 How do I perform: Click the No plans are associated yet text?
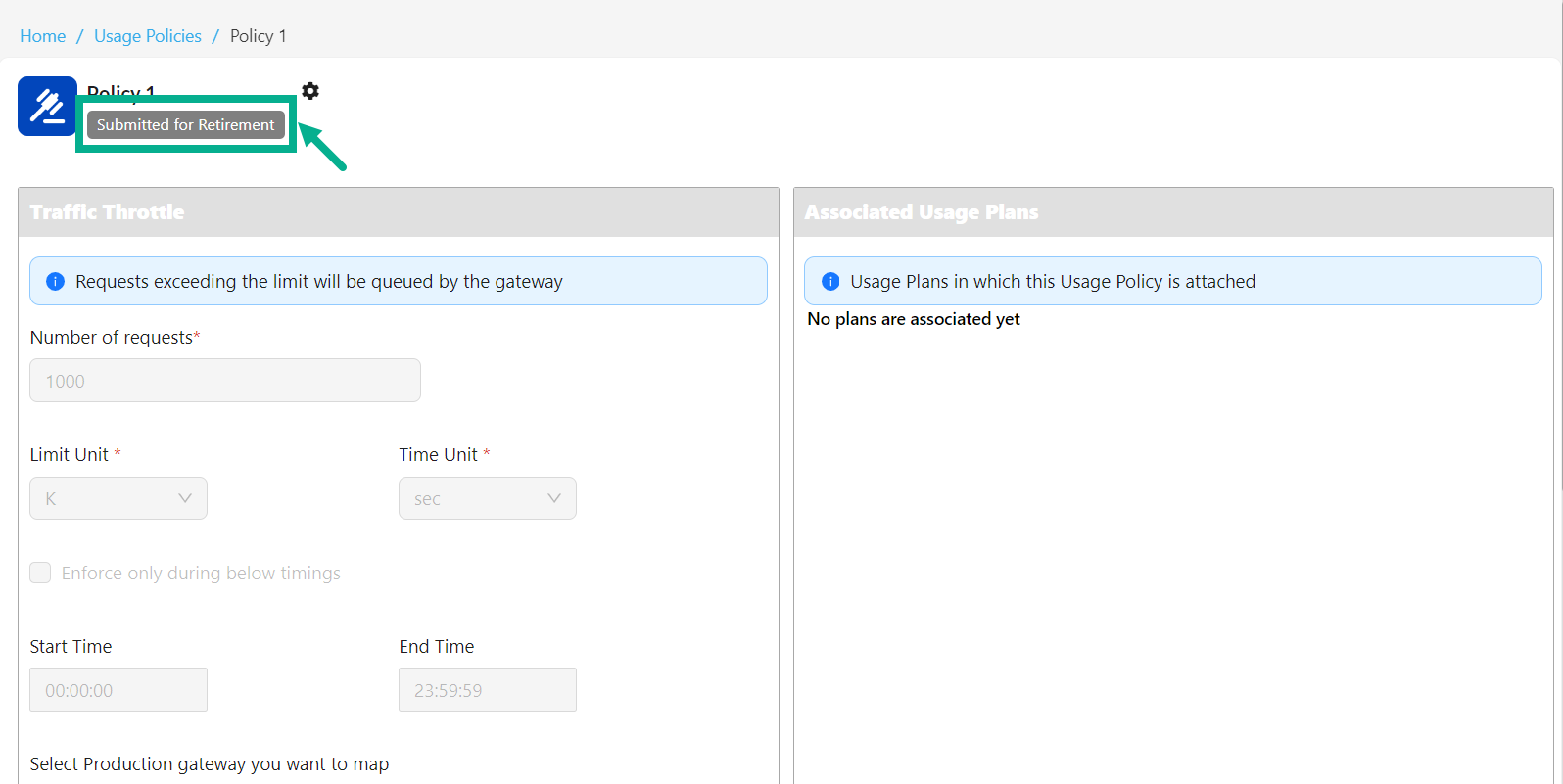(x=914, y=319)
